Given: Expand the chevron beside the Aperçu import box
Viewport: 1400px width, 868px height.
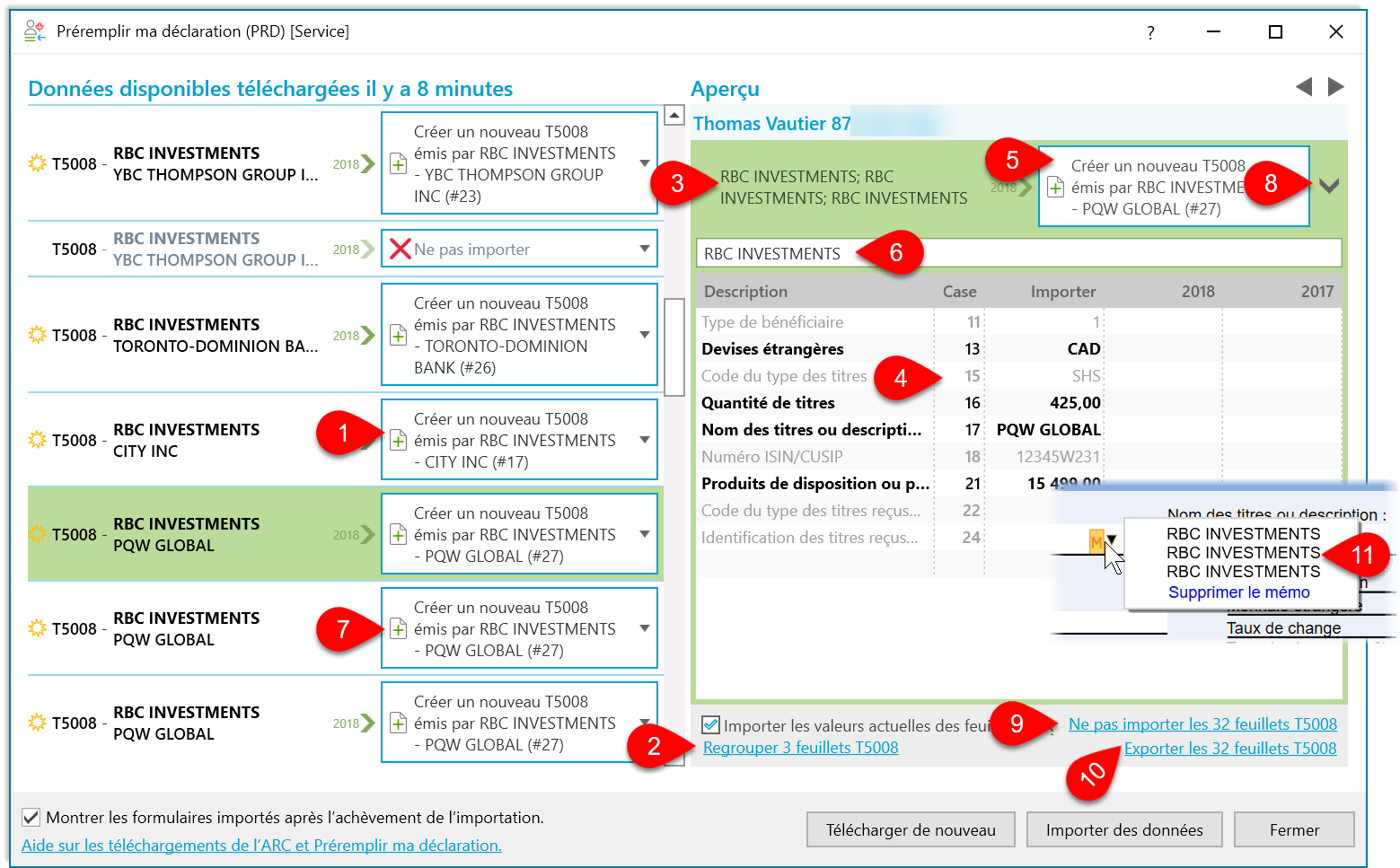Looking at the screenshot, I should 1330,186.
